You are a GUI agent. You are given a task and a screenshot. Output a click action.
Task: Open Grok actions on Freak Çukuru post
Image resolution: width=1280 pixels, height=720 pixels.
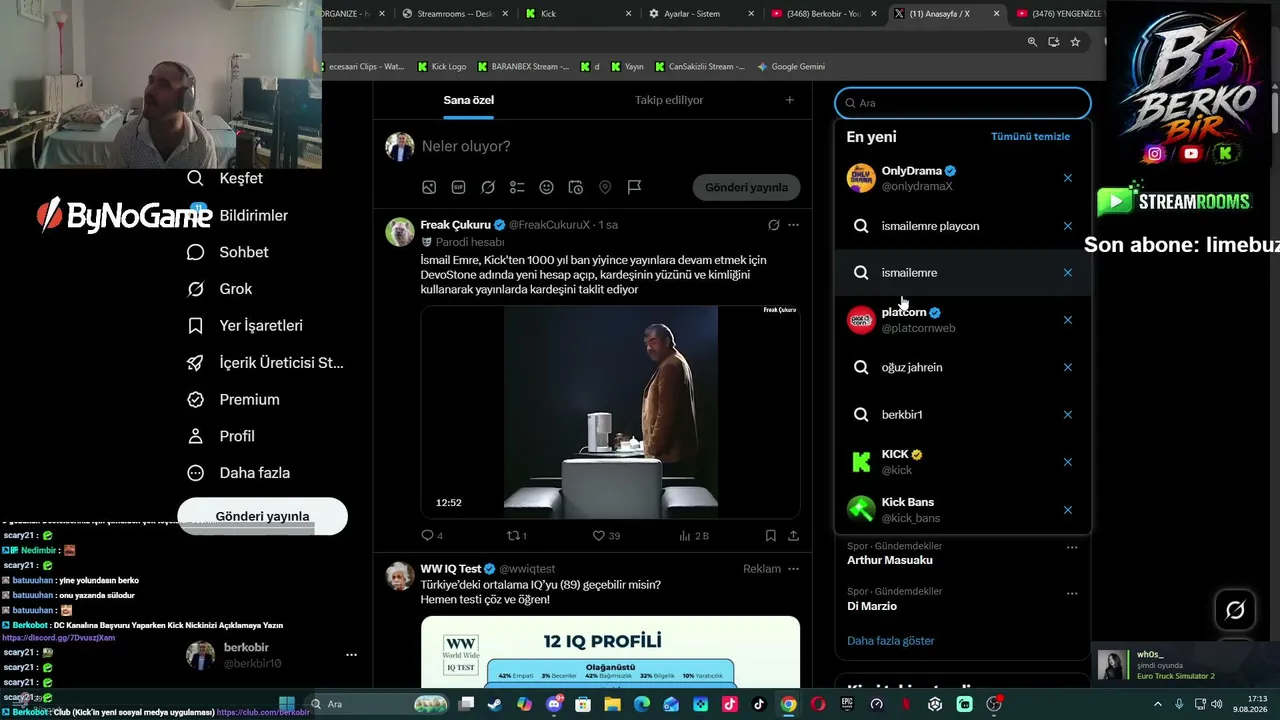(773, 225)
